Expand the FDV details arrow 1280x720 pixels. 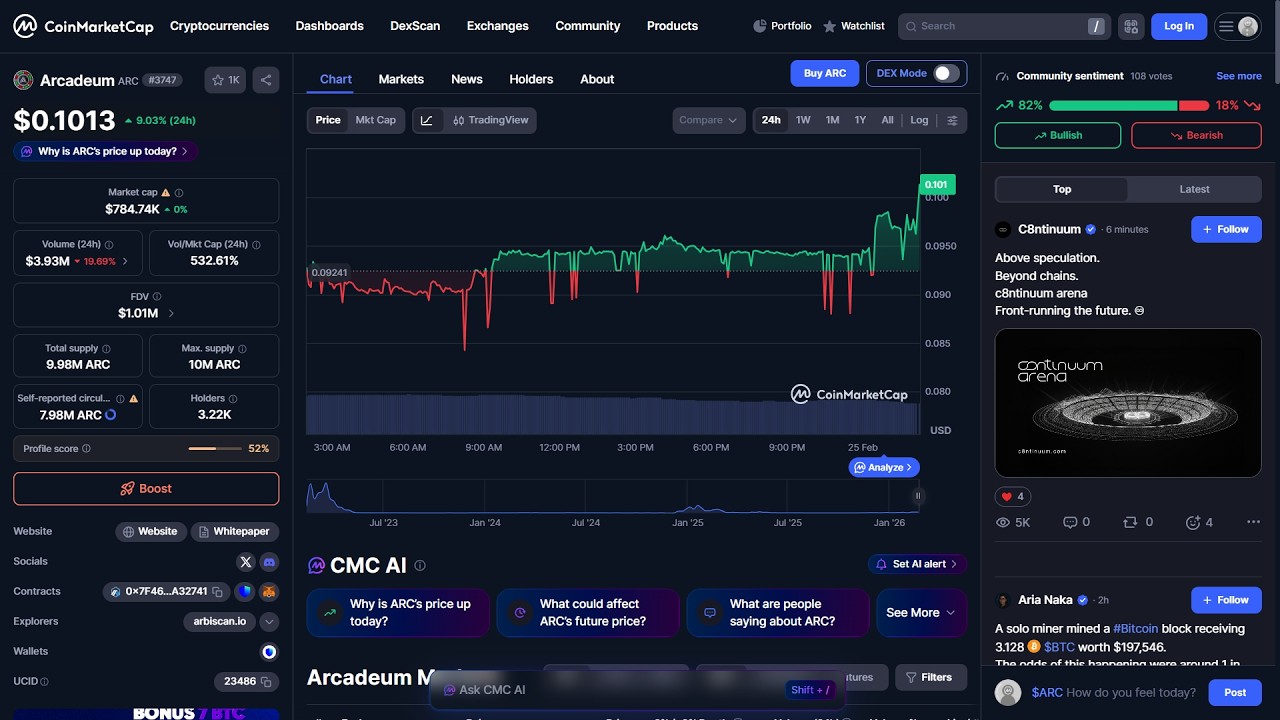click(171, 313)
